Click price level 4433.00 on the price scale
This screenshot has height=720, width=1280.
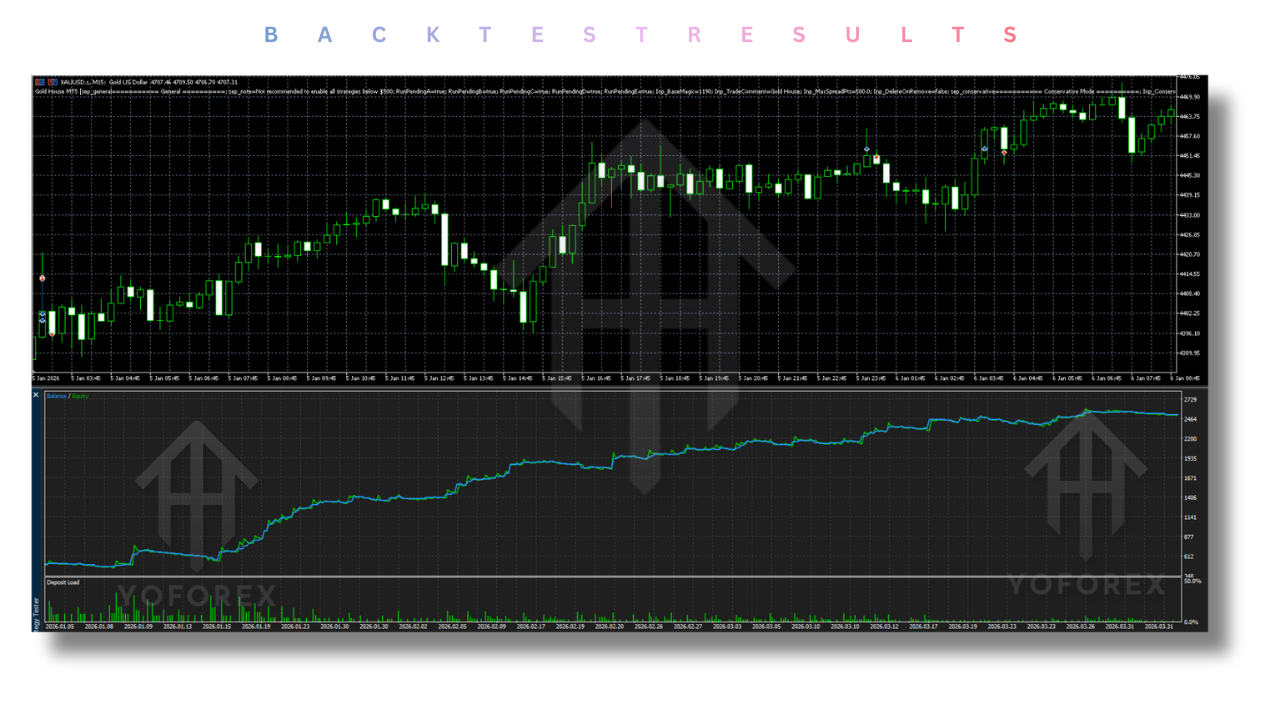1189,215
